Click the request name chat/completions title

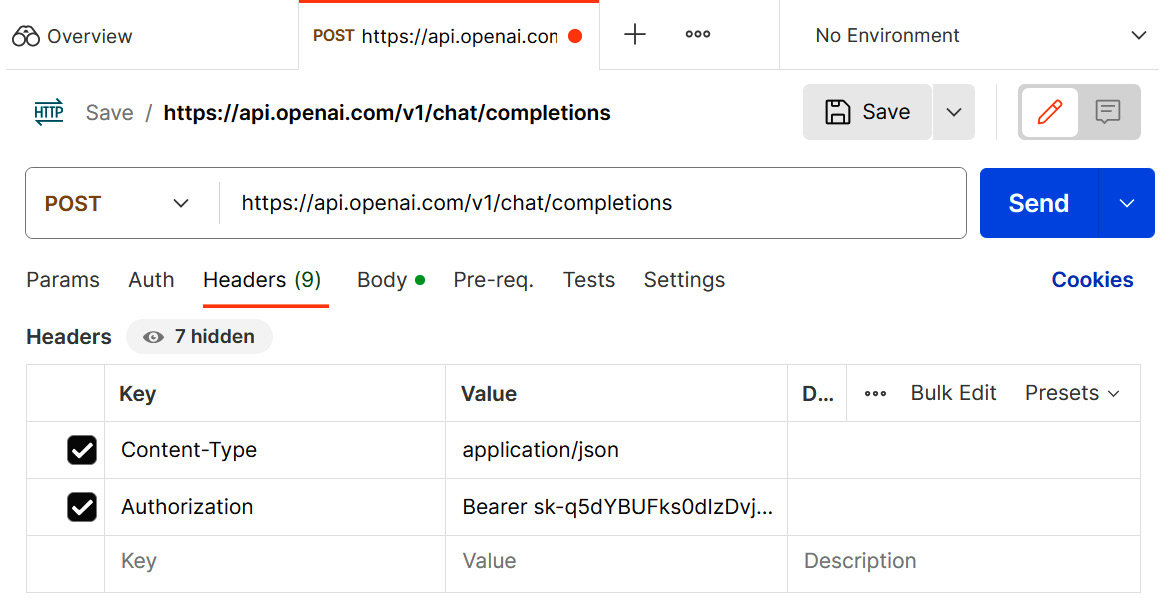(387, 112)
